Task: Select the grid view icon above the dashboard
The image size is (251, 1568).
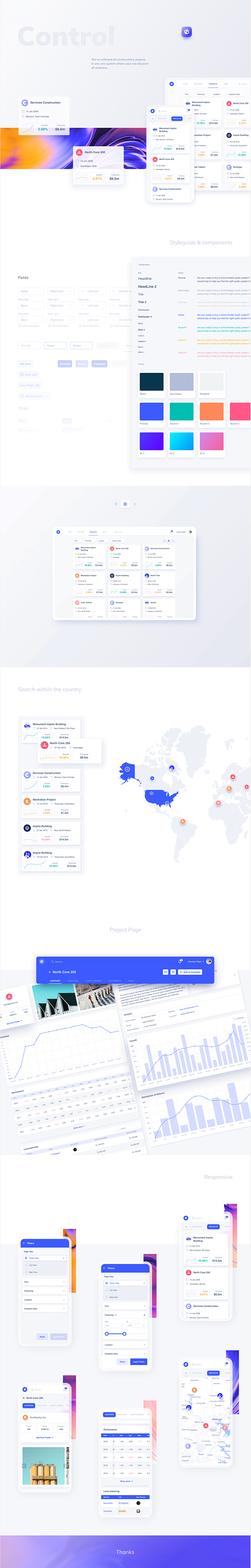Action: pyautogui.click(x=125, y=504)
